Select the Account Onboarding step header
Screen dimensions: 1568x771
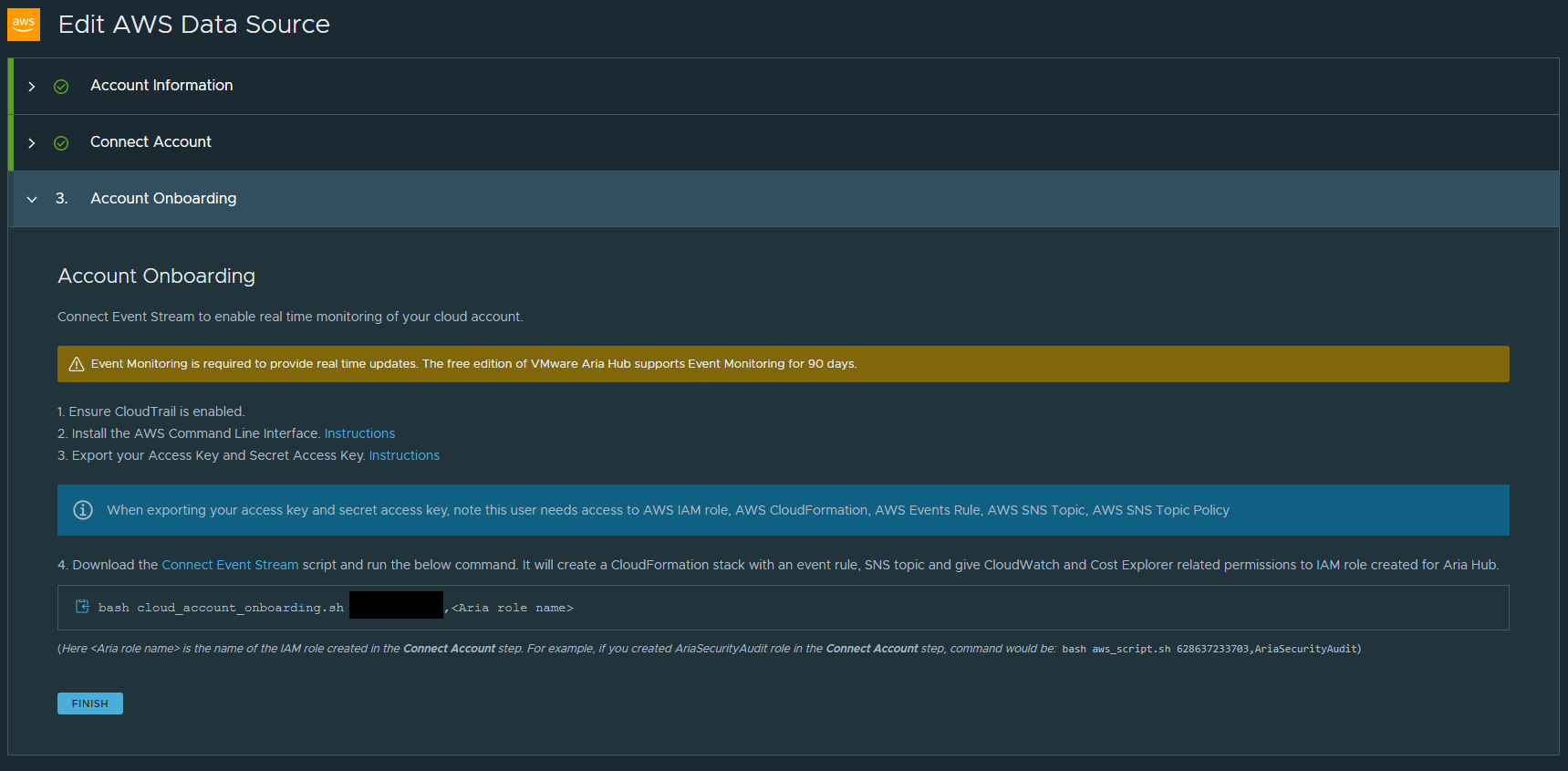(x=163, y=199)
